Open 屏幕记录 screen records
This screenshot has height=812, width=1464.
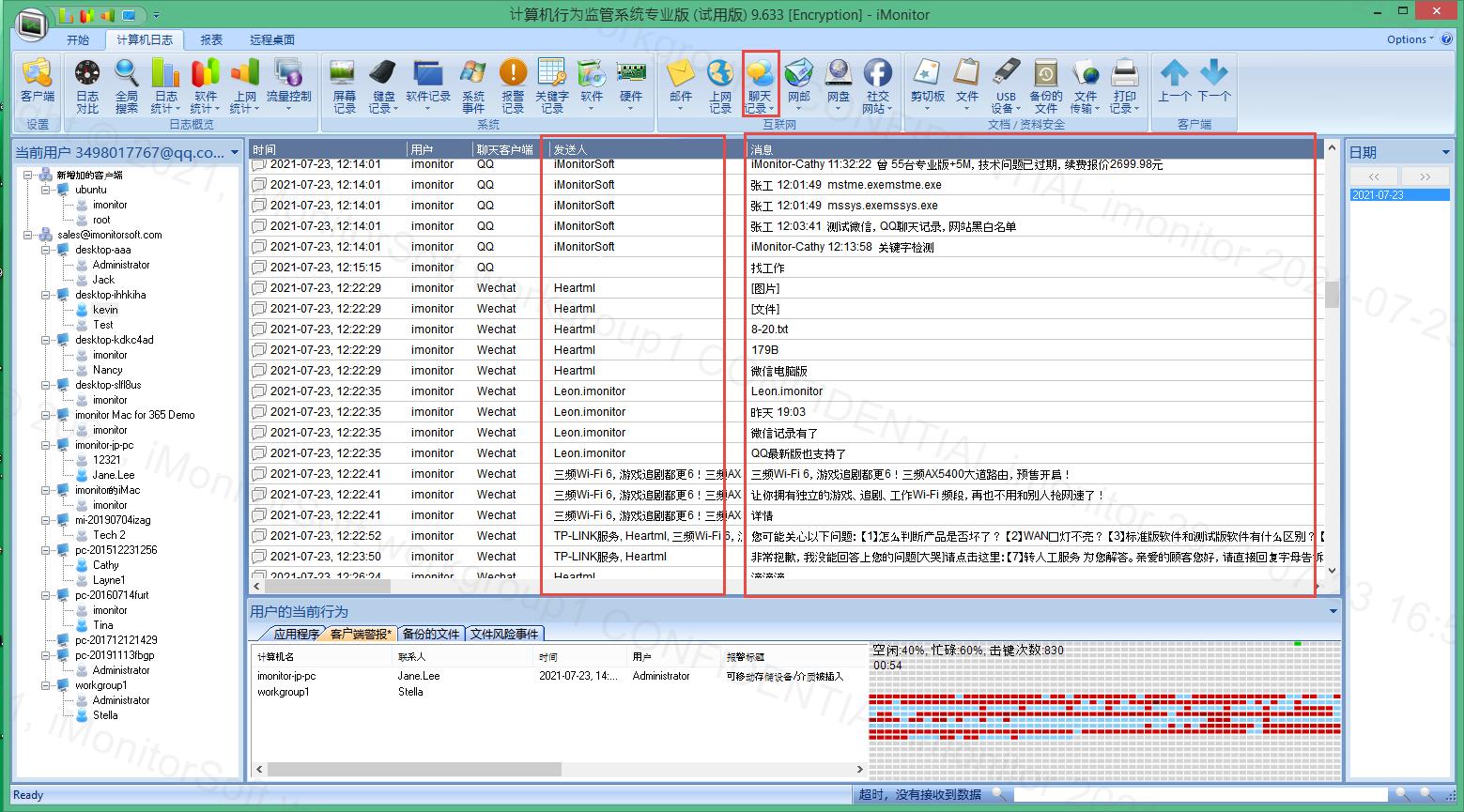(x=345, y=85)
